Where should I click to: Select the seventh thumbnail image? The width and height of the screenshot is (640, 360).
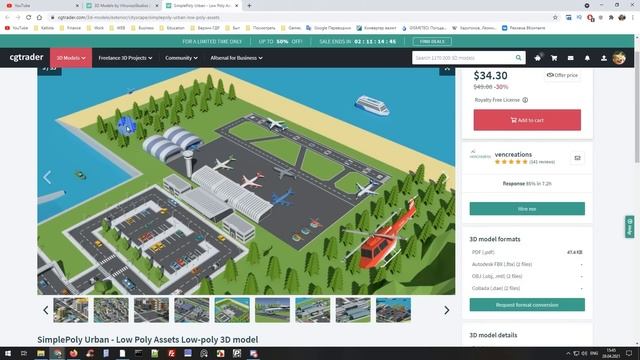[313, 310]
